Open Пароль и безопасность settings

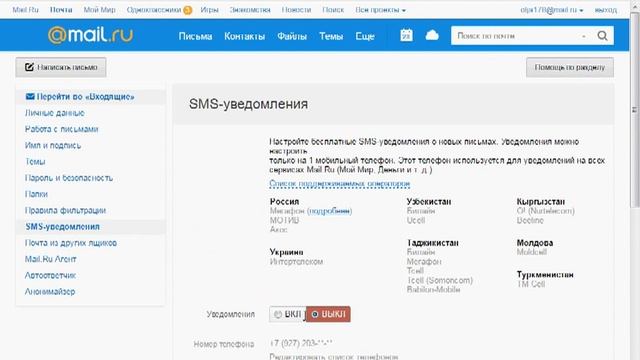pyautogui.click(x=69, y=178)
